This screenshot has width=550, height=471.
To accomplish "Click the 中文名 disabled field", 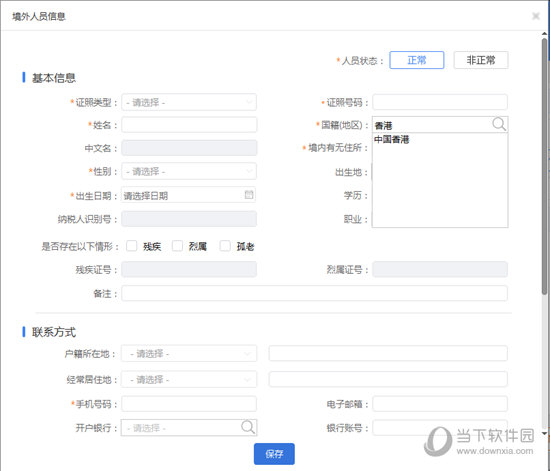I will 189,148.
